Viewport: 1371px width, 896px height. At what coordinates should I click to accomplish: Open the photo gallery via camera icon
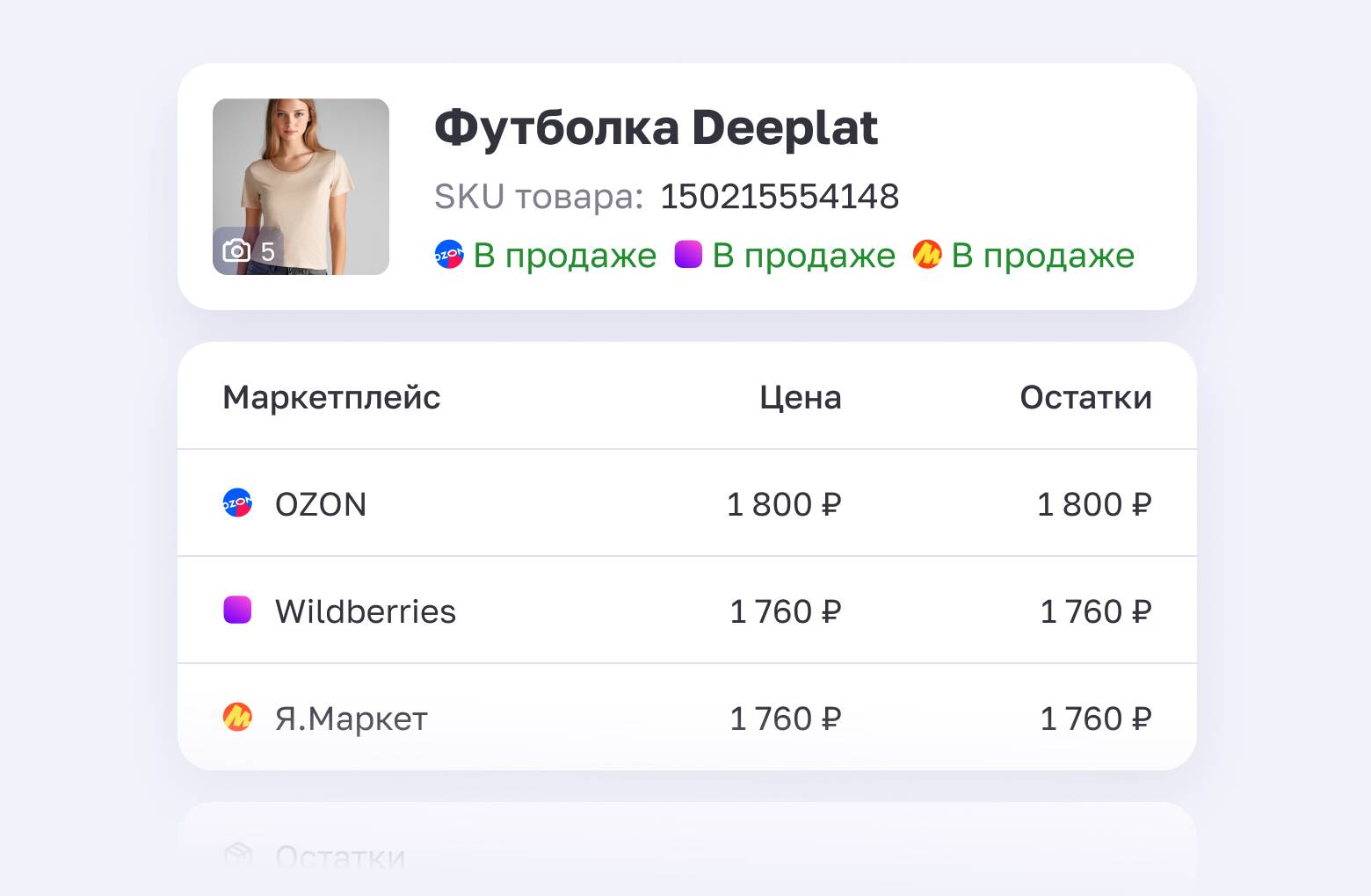(x=236, y=250)
